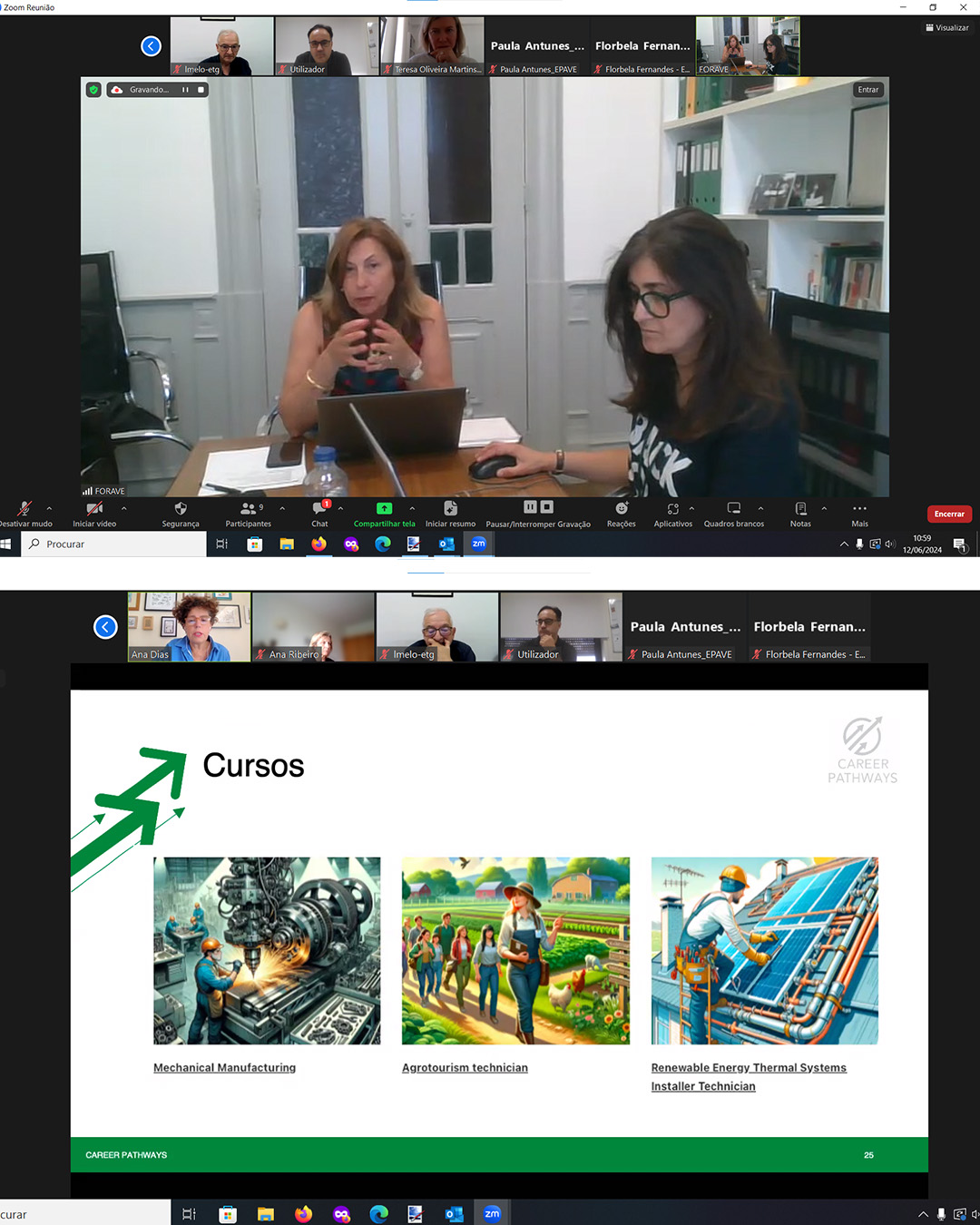Select the FORAVE participant thumbnail
Viewport: 980px width, 1225px height.
748,46
